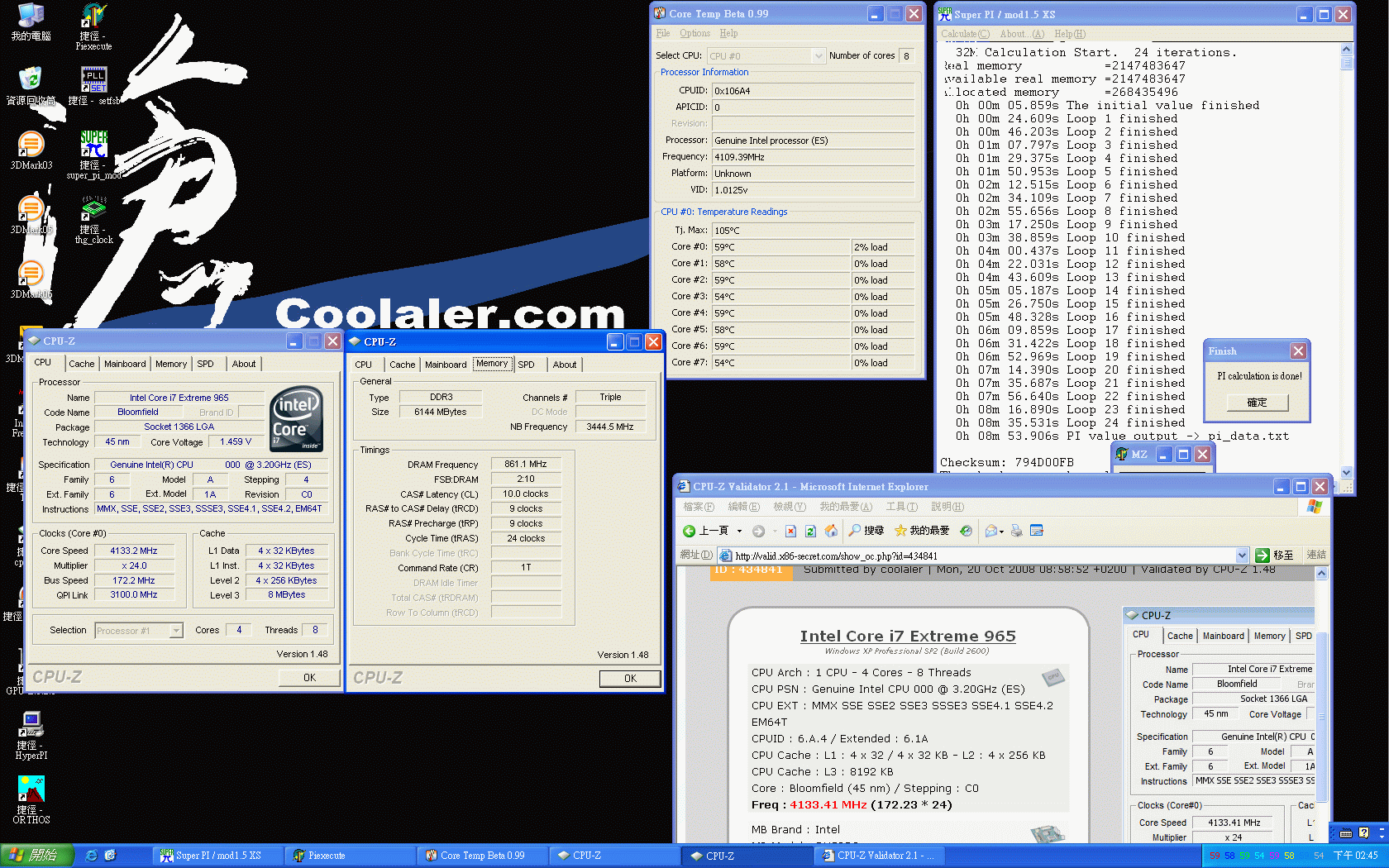Click the tray clock showing 02:45
Viewport: 1389px width, 868px height.
coord(1356,856)
